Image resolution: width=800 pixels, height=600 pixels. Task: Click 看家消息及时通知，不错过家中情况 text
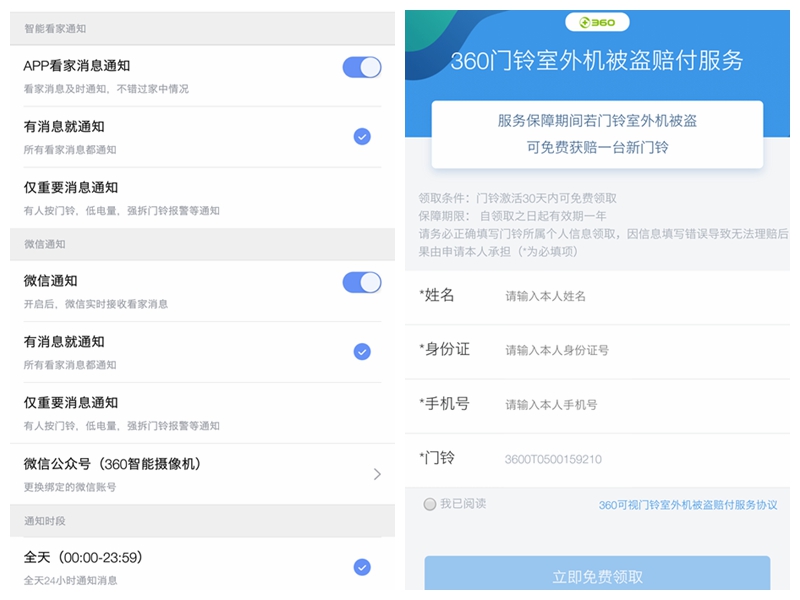106,89
